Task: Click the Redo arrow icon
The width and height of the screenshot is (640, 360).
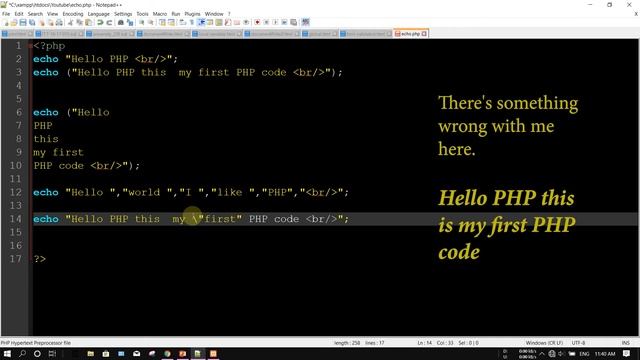Action: pos(109,22)
